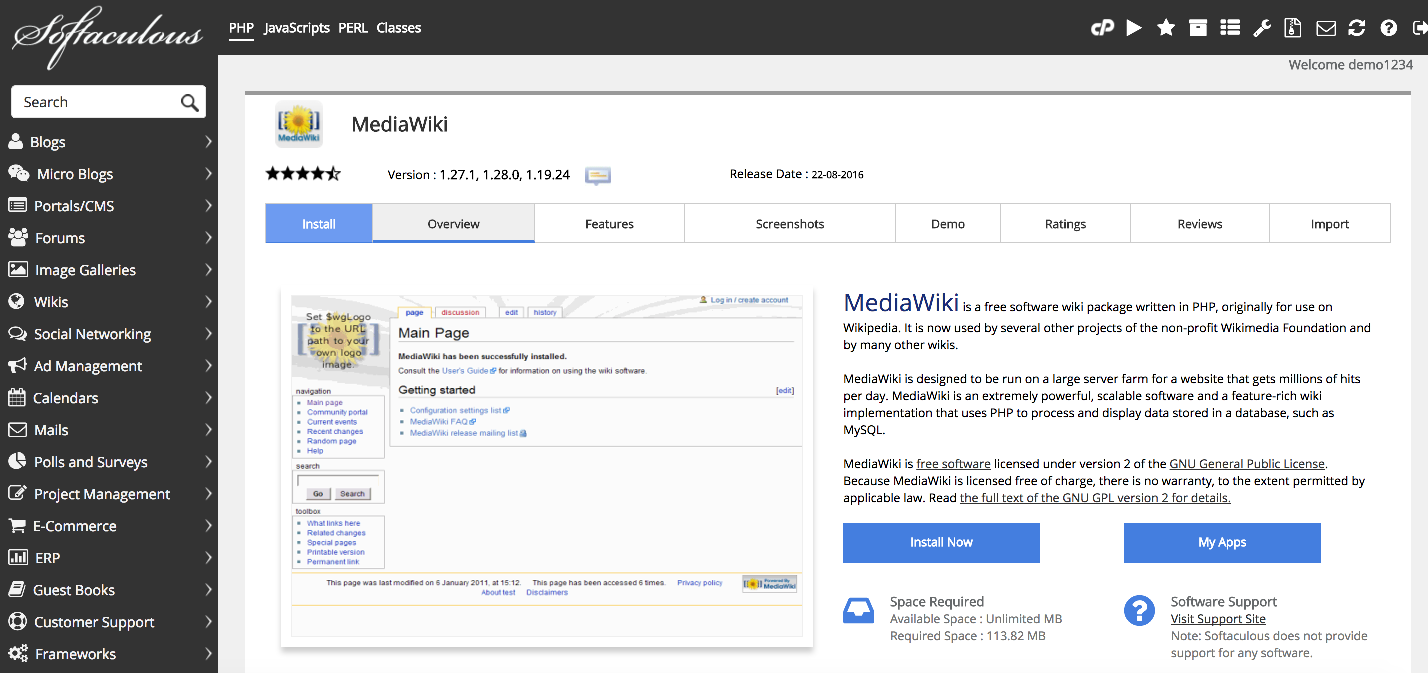Click the Ad Management megaphone icon
The height and width of the screenshot is (673, 1428).
(17, 365)
